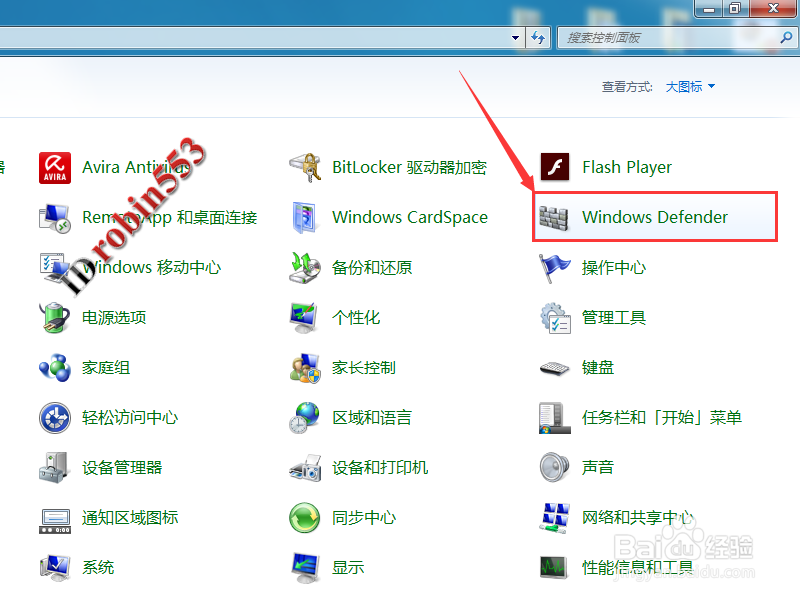
Task: Open the 声音 link text
Action: click(x=598, y=467)
